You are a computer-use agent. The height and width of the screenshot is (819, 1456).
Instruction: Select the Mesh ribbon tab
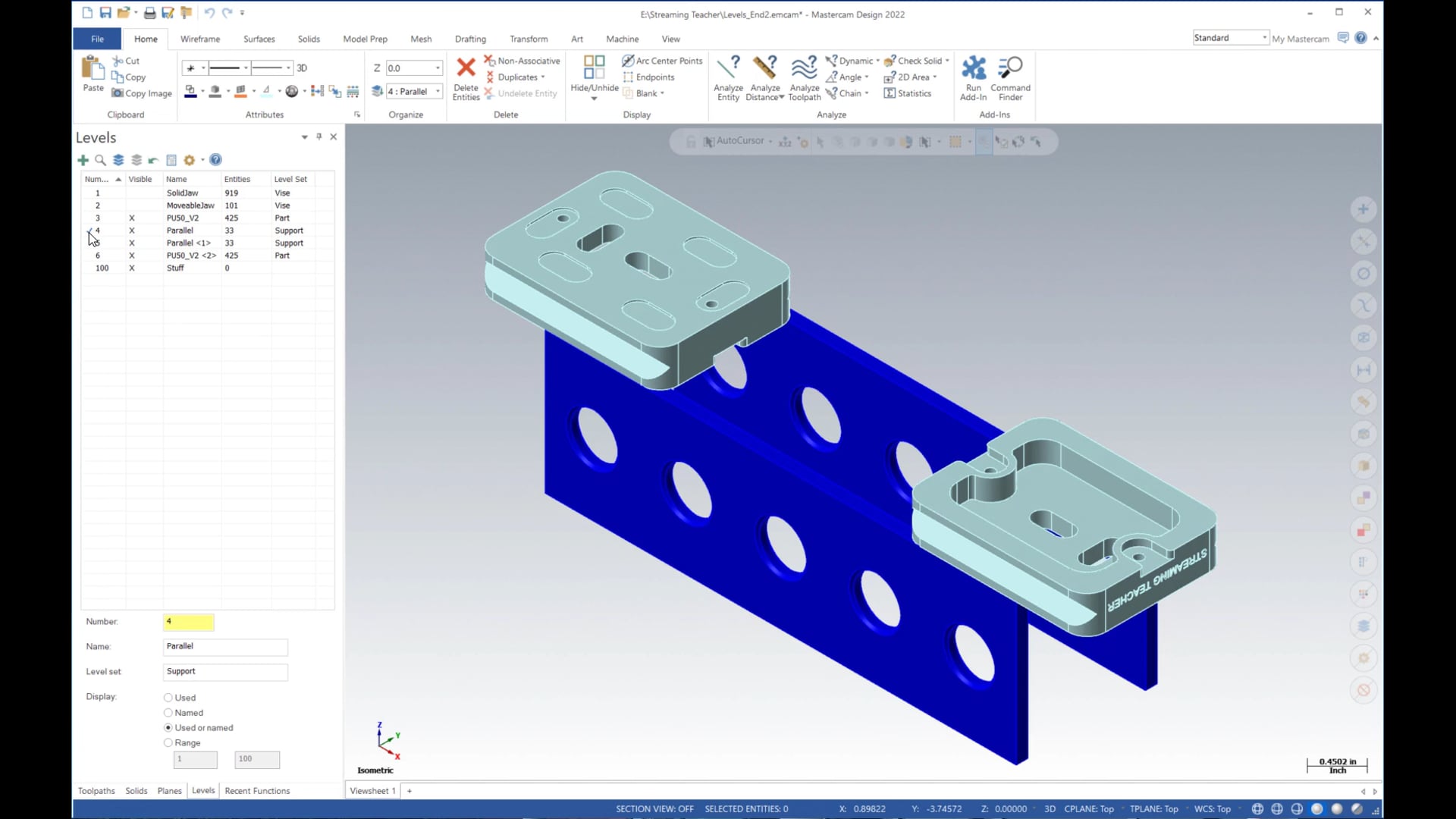point(421,39)
